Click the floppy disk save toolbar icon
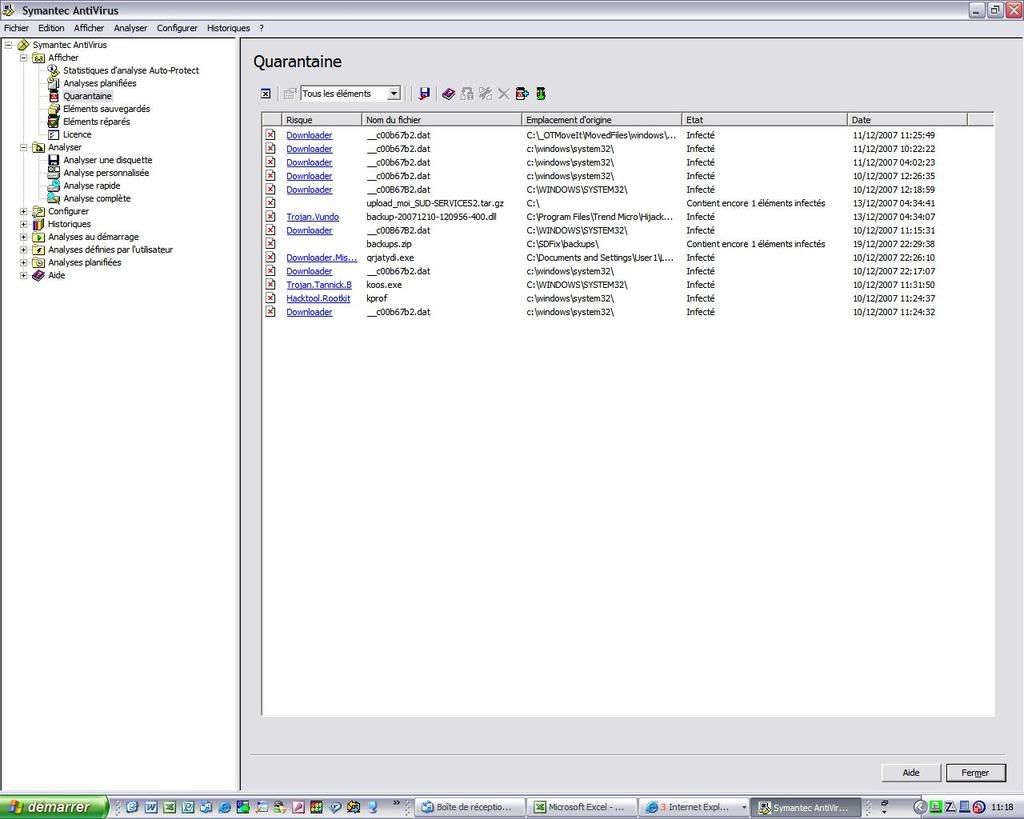Screen dimensions: 1024x819 pyautogui.click(x=425, y=94)
